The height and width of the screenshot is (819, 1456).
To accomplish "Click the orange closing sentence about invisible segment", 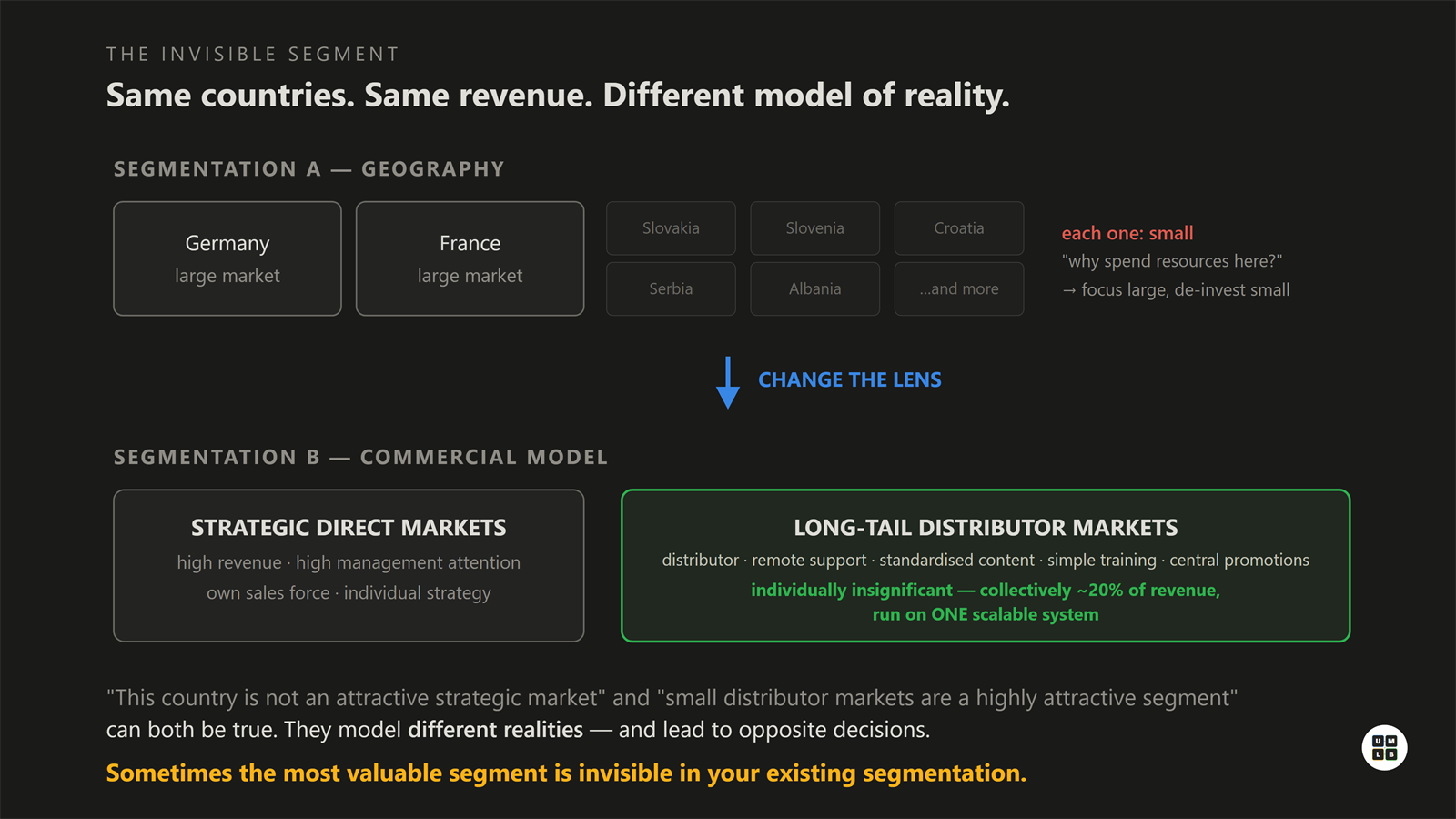I will tap(566, 773).
